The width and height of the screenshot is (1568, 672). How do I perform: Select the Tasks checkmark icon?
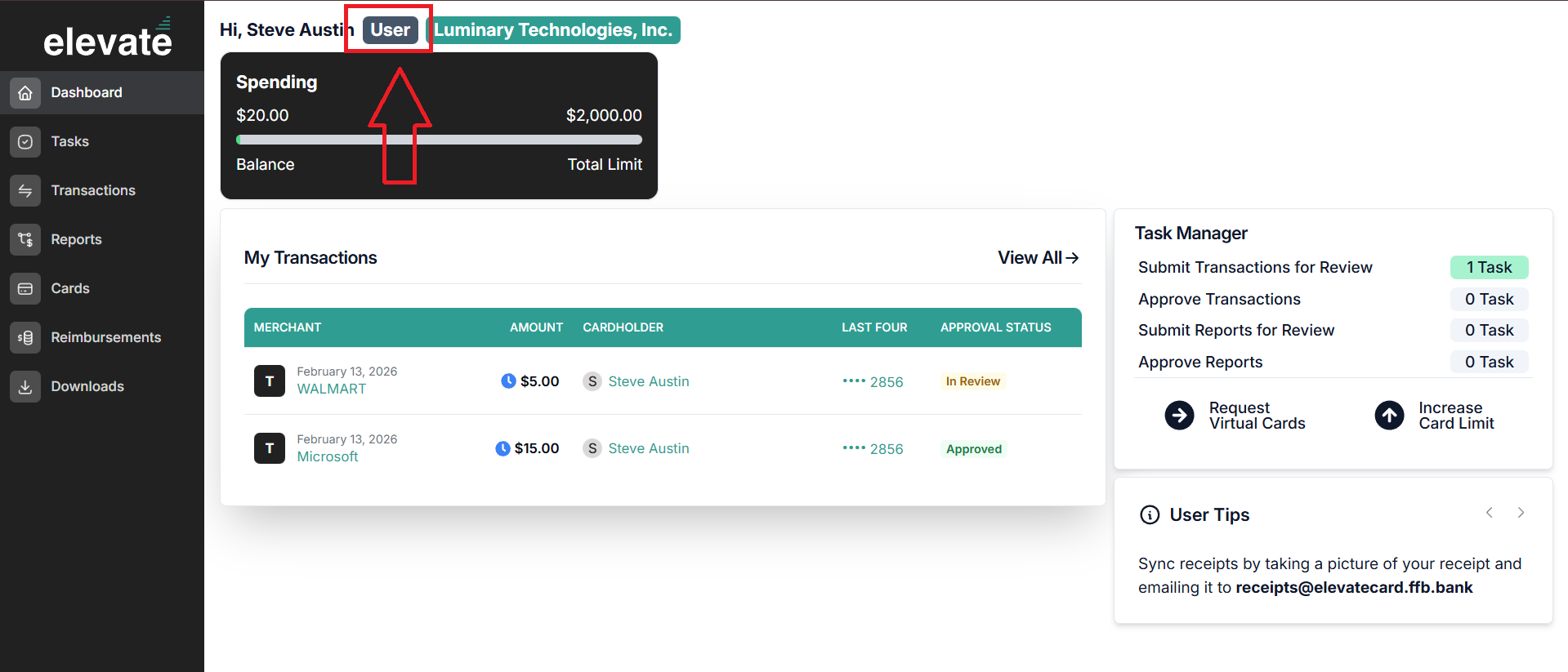point(25,142)
